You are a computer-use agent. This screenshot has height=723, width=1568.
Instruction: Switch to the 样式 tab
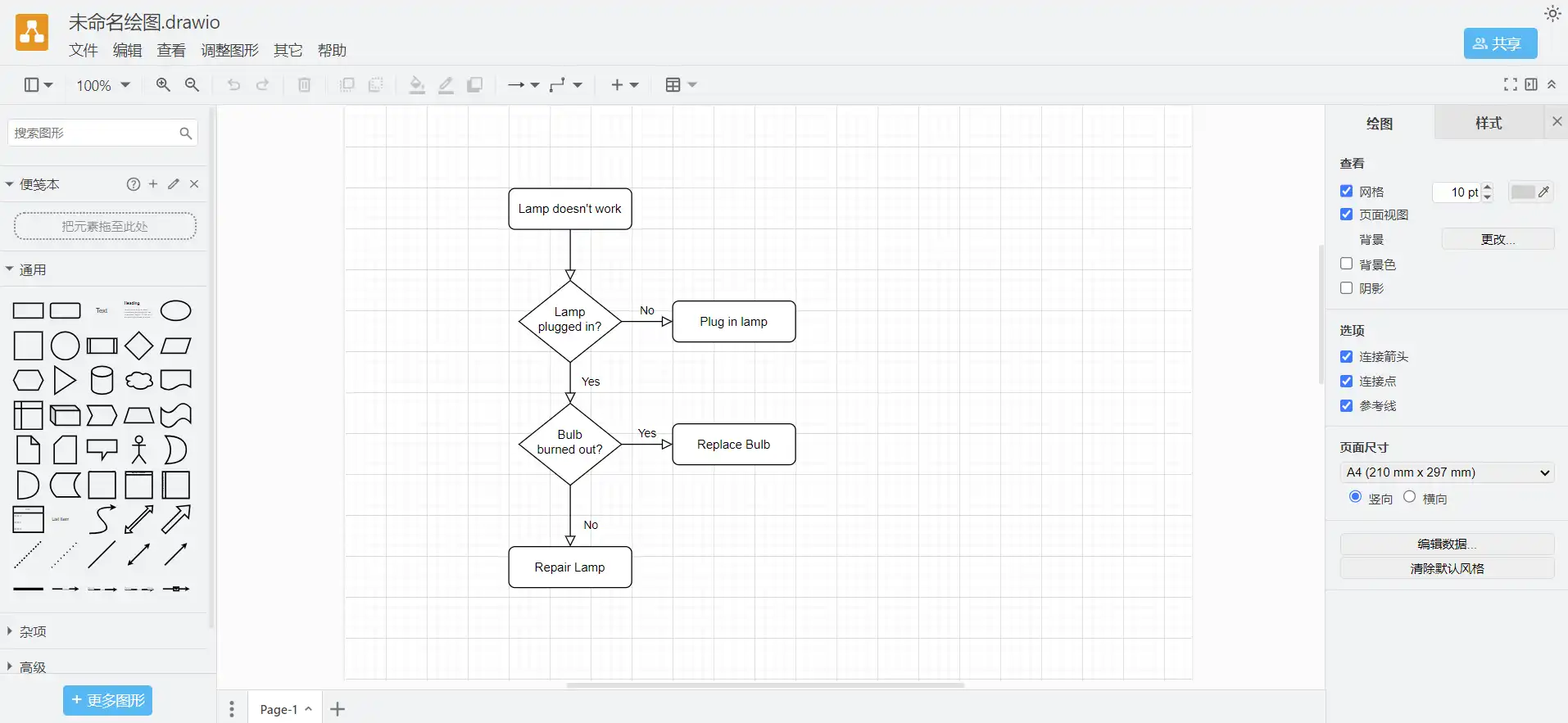[x=1488, y=123]
